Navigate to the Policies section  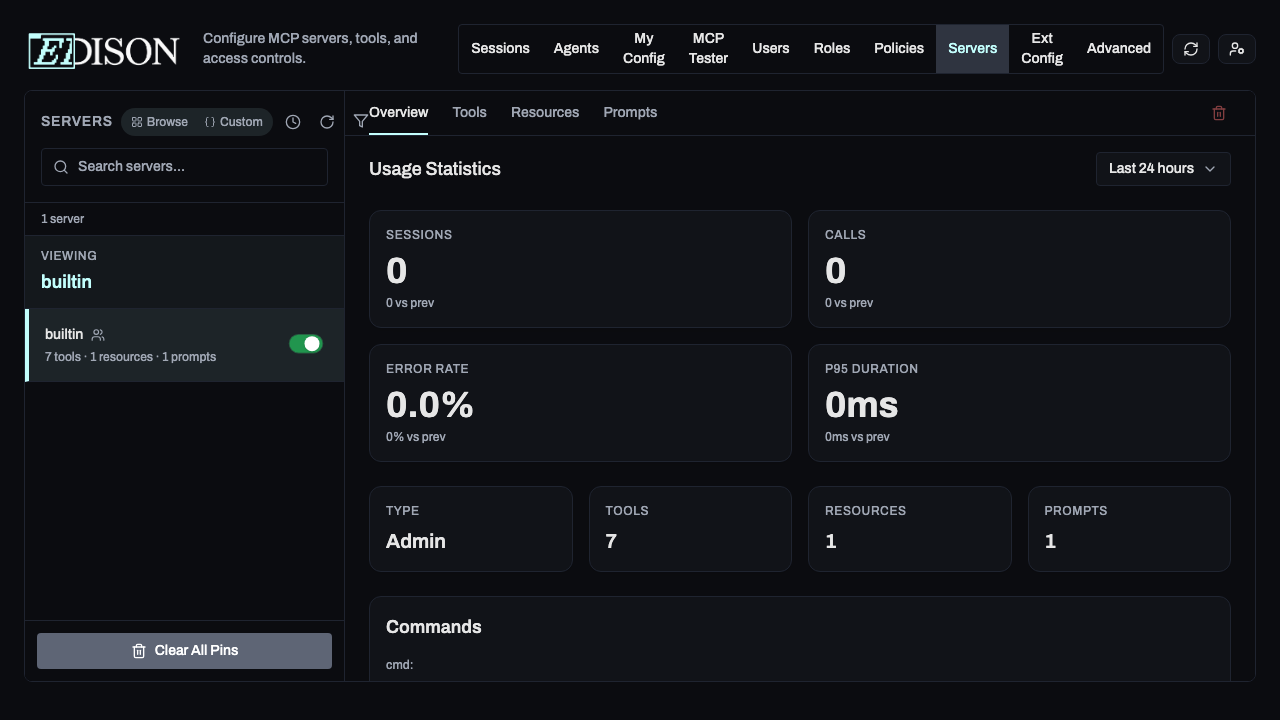[x=898, y=48]
